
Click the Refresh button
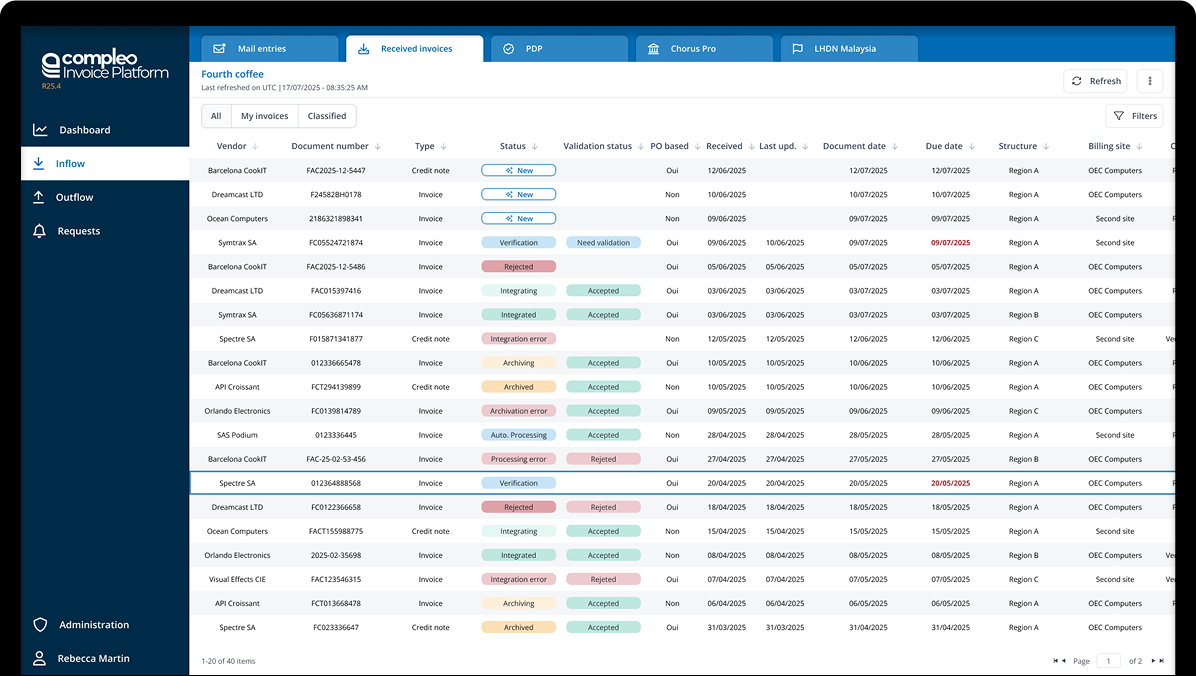pyautogui.click(x=1095, y=82)
